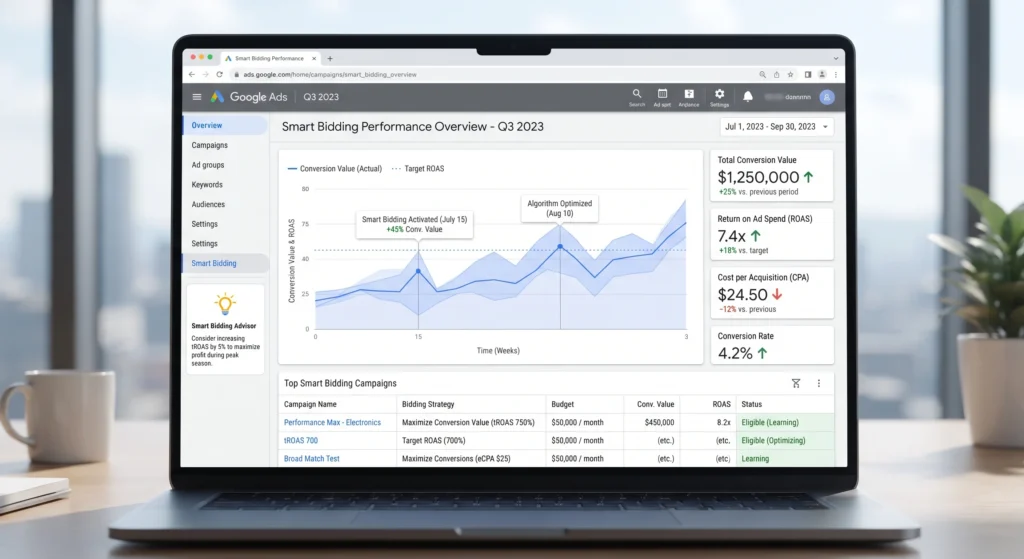Click the browser forward arrow
The image size is (1024, 559).
205,74
